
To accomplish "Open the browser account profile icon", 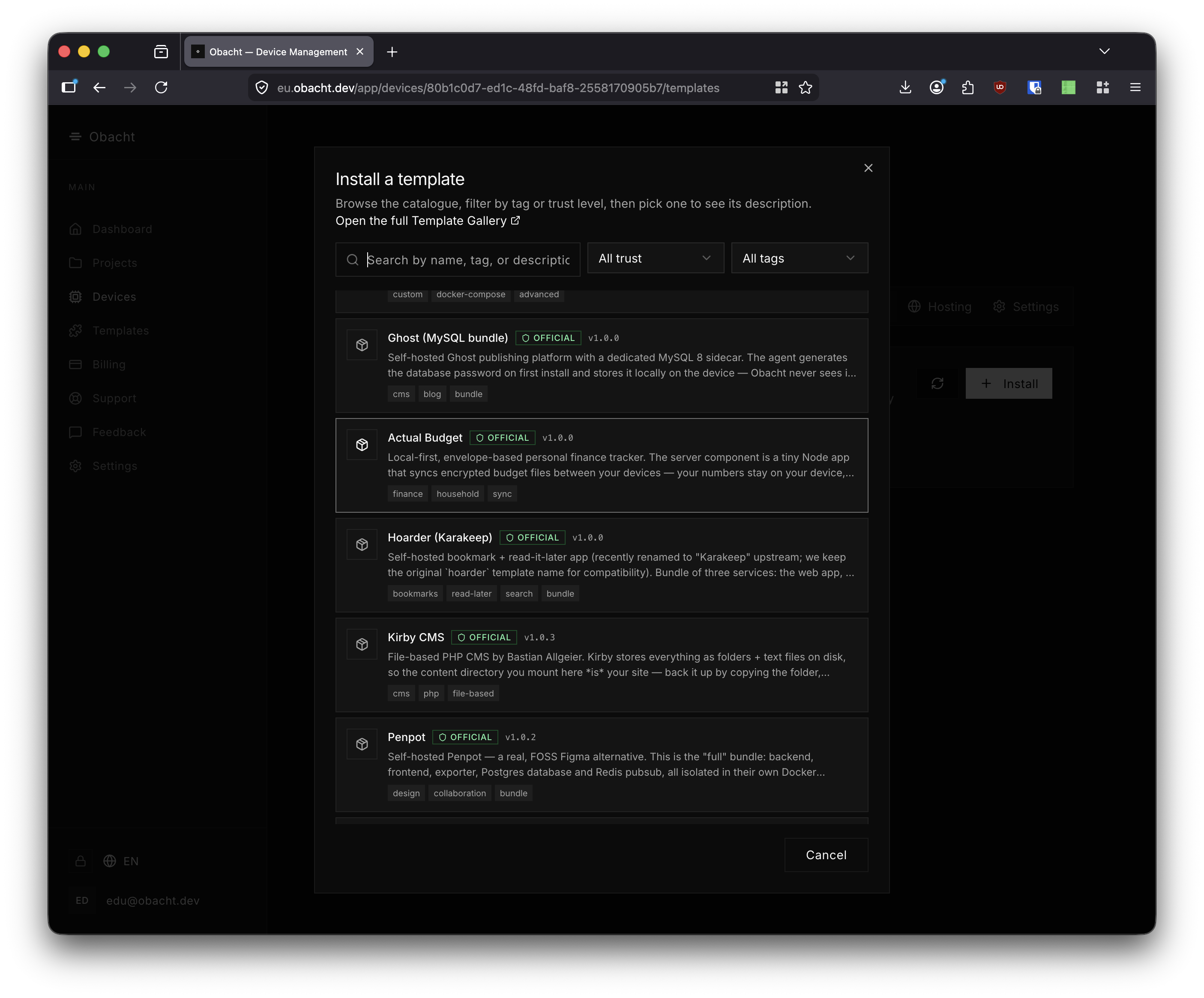I will click(x=937, y=88).
